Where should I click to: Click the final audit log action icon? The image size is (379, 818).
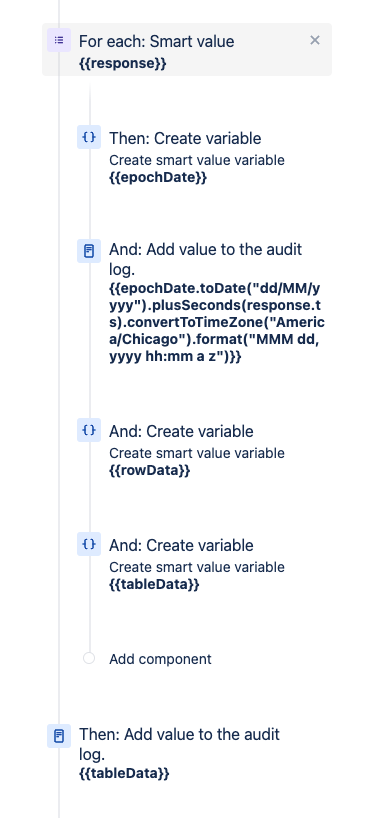[59, 736]
